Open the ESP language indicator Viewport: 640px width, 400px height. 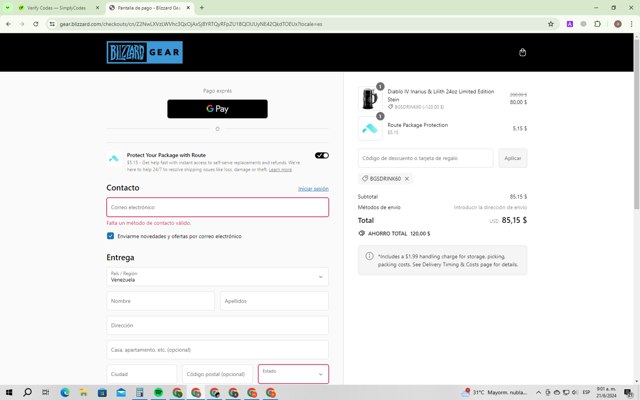586,393
